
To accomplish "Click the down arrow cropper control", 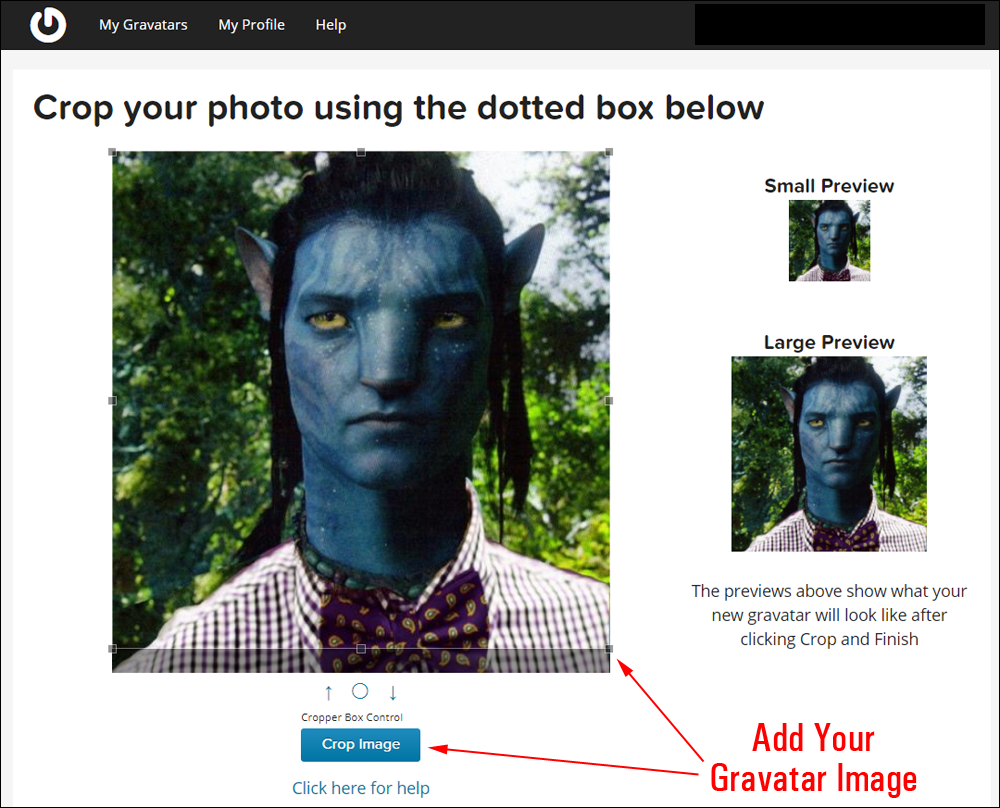I will pos(393,692).
